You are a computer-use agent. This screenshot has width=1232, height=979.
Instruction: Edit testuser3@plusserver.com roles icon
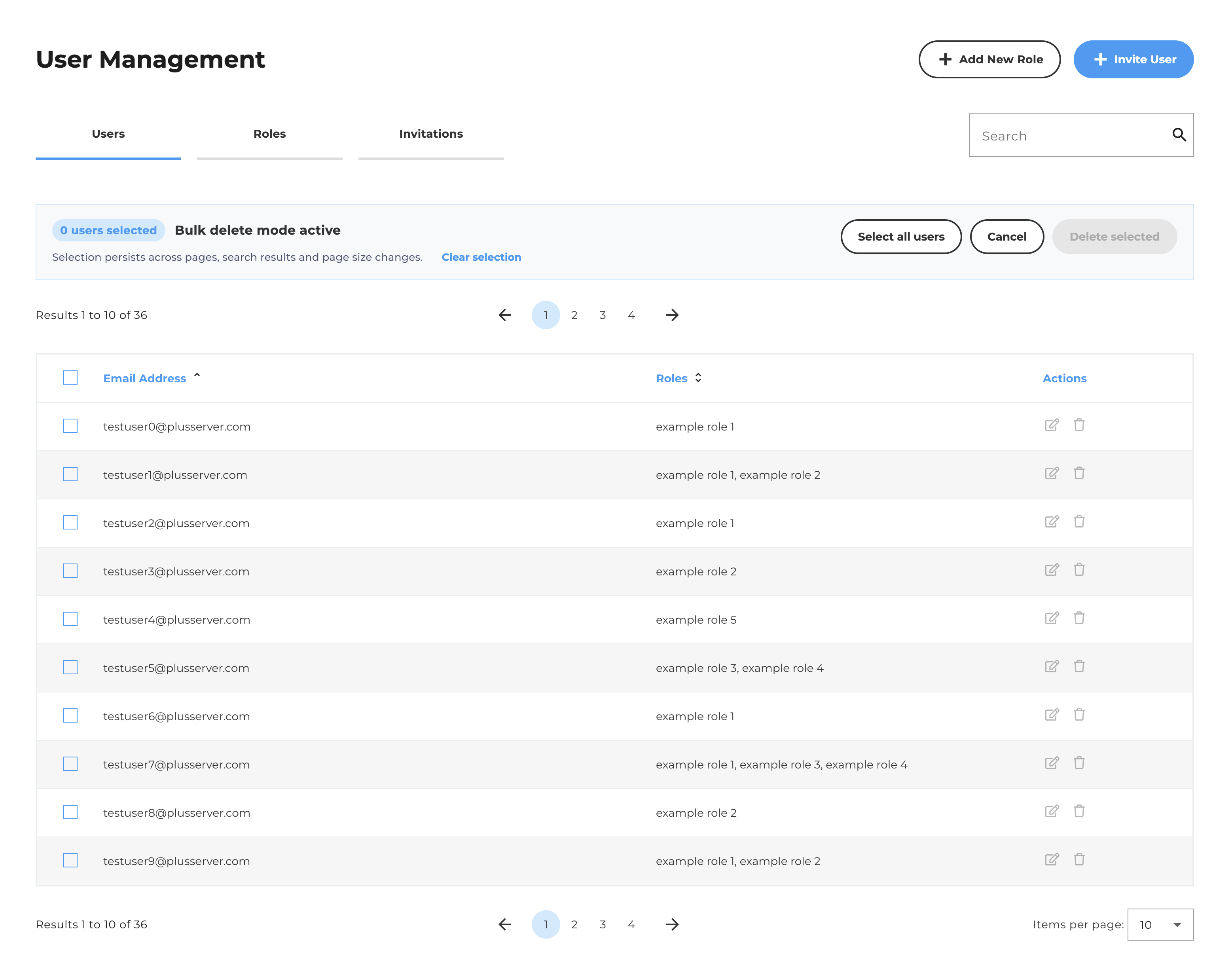tap(1052, 570)
